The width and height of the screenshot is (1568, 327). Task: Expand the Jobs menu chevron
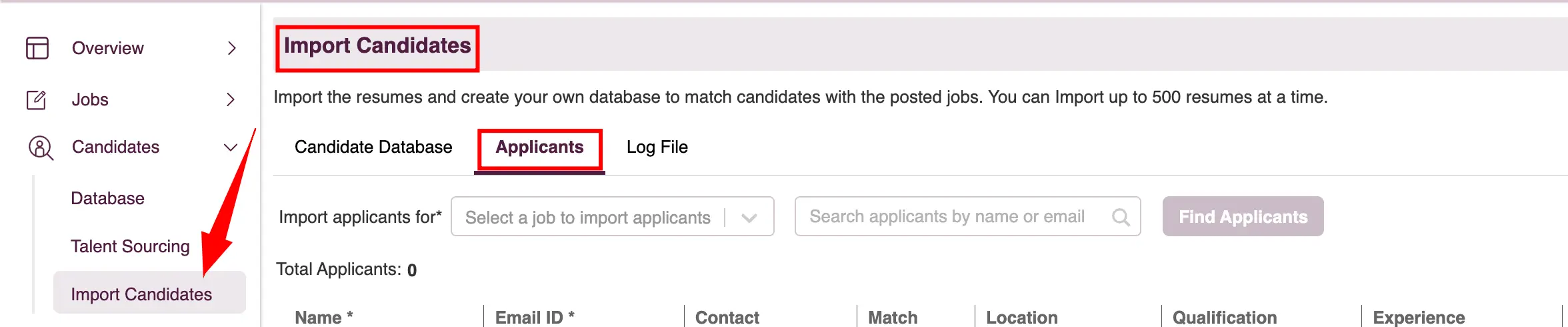click(231, 99)
